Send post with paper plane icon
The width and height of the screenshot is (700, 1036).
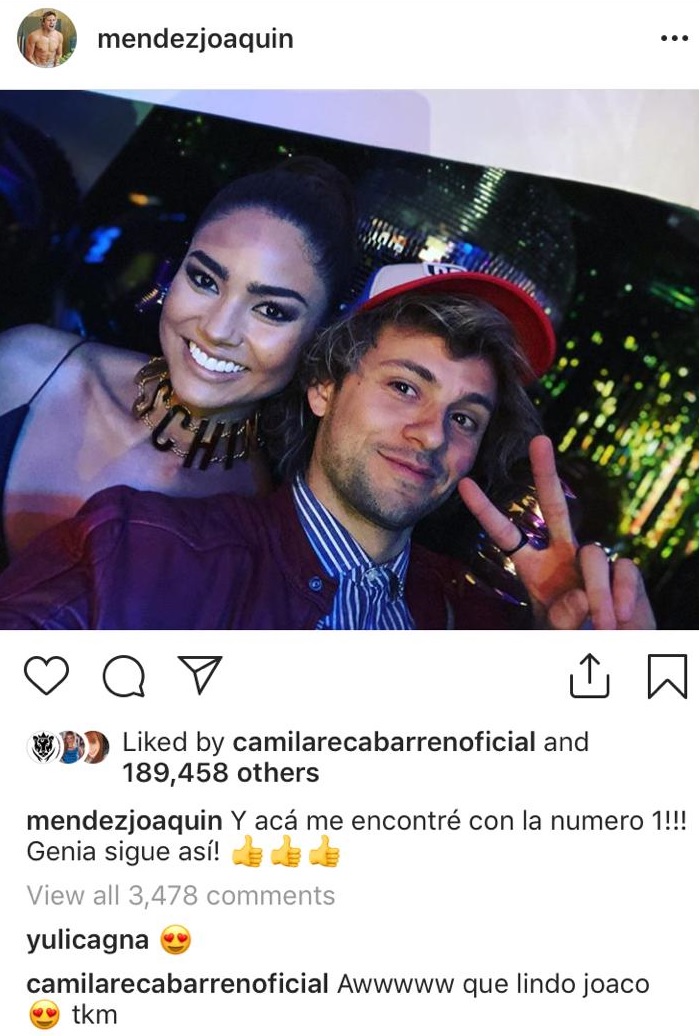pyautogui.click(x=200, y=675)
